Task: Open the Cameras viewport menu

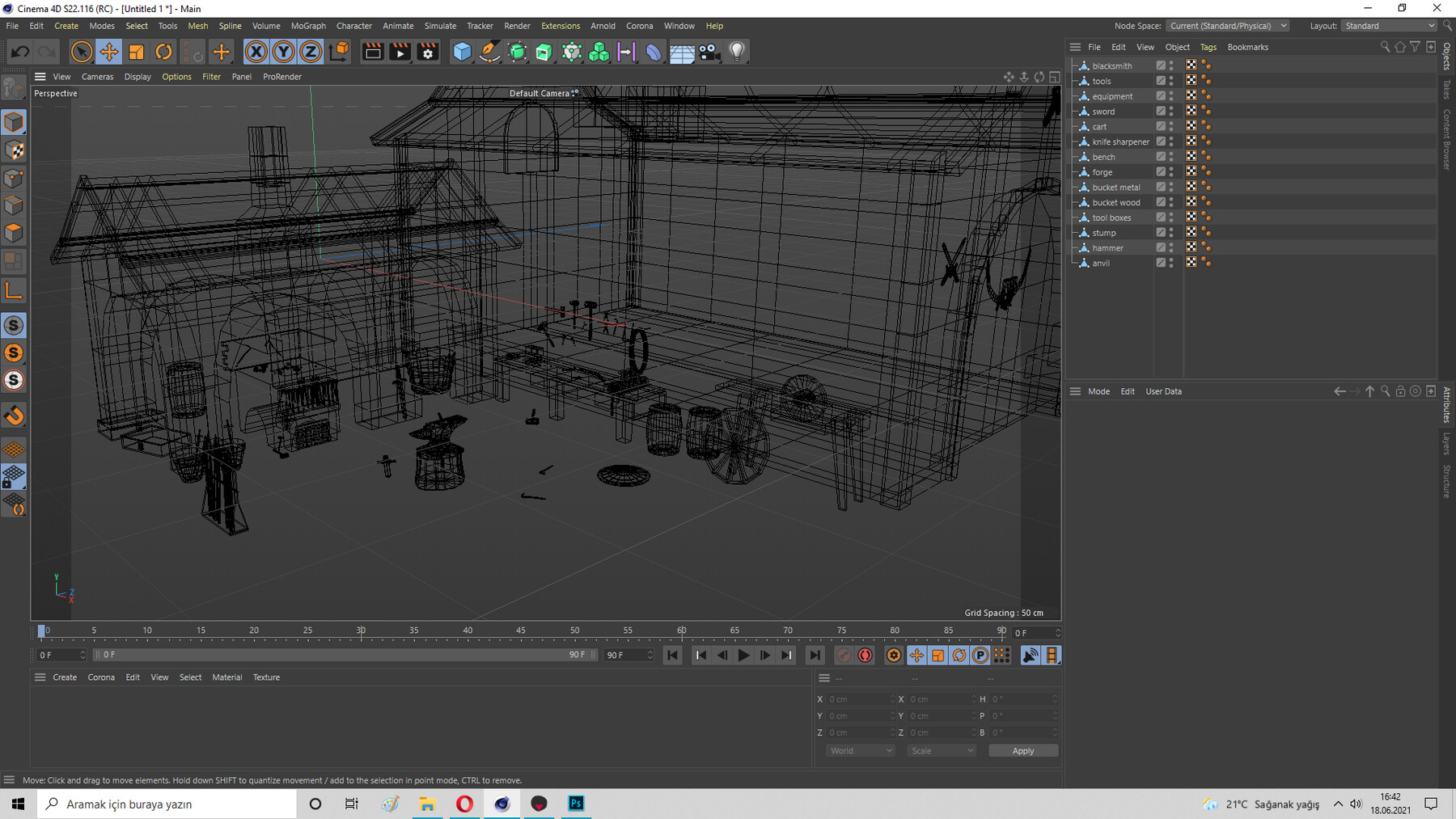Action: (97, 77)
